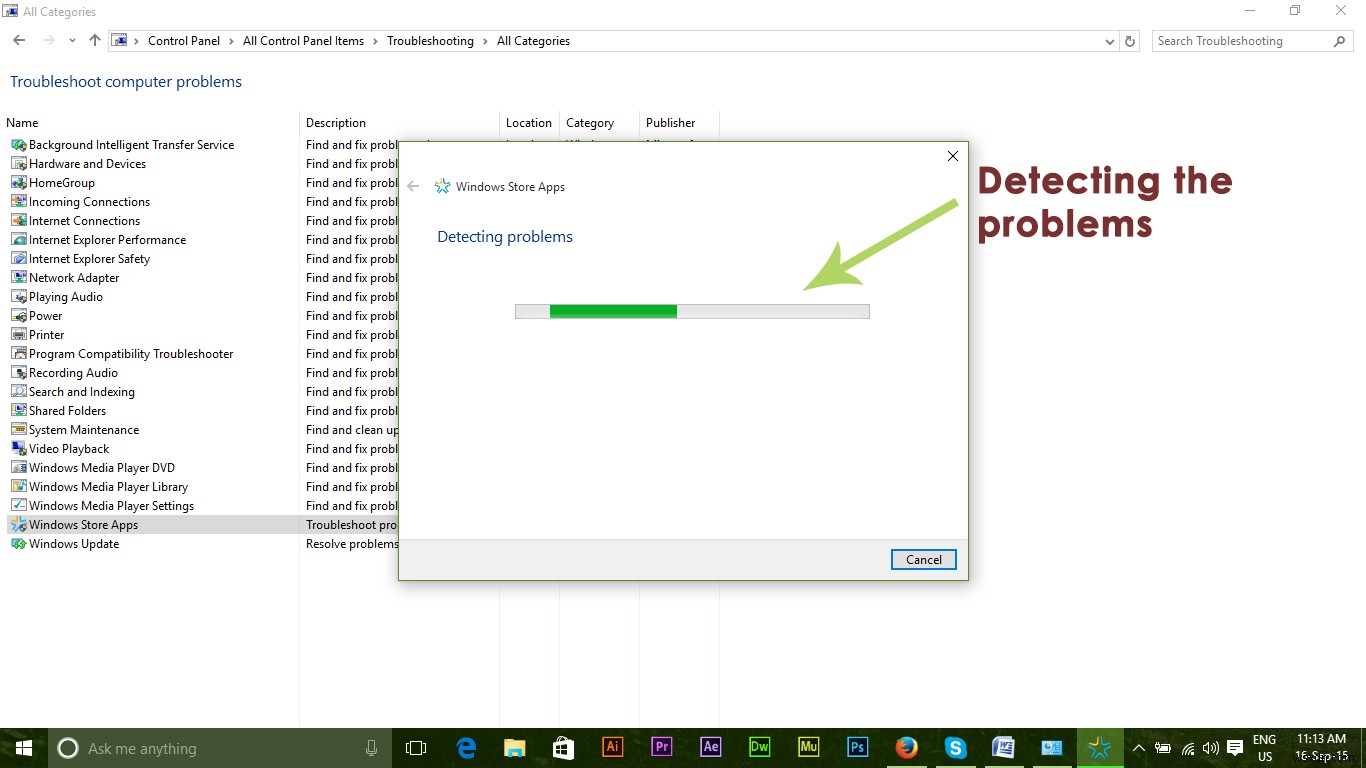Click the Hardware and Devices icon
Viewport: 1366px width, 768px height.
(x=18, y=164)
